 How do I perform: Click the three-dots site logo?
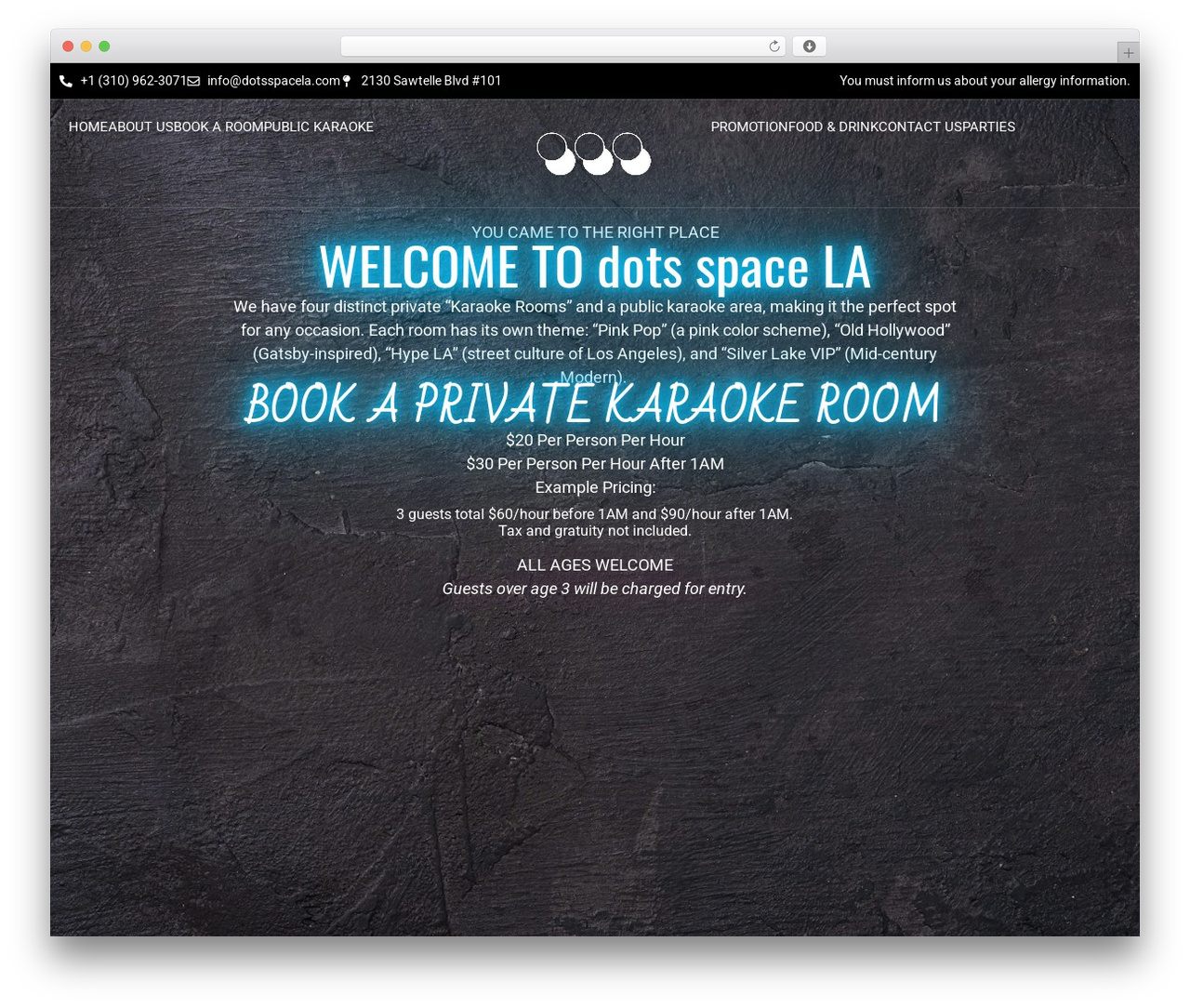coord(594,153)
